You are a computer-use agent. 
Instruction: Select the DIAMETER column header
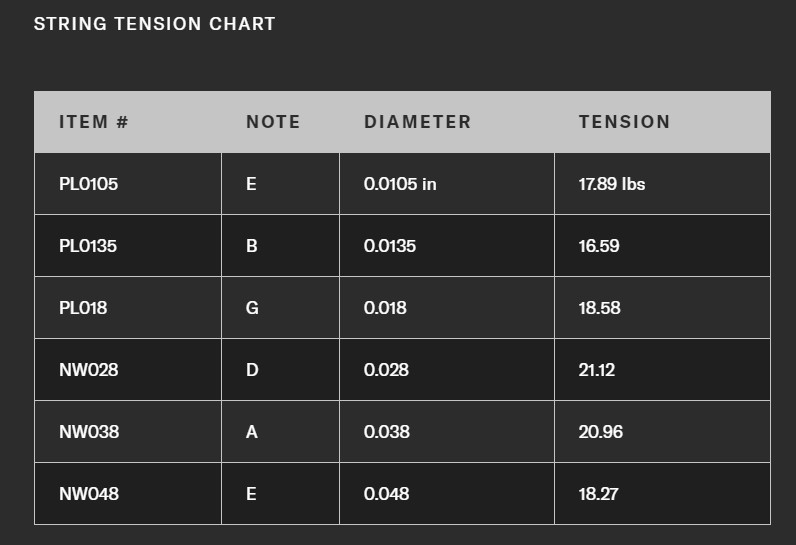[x=417, y=122]
